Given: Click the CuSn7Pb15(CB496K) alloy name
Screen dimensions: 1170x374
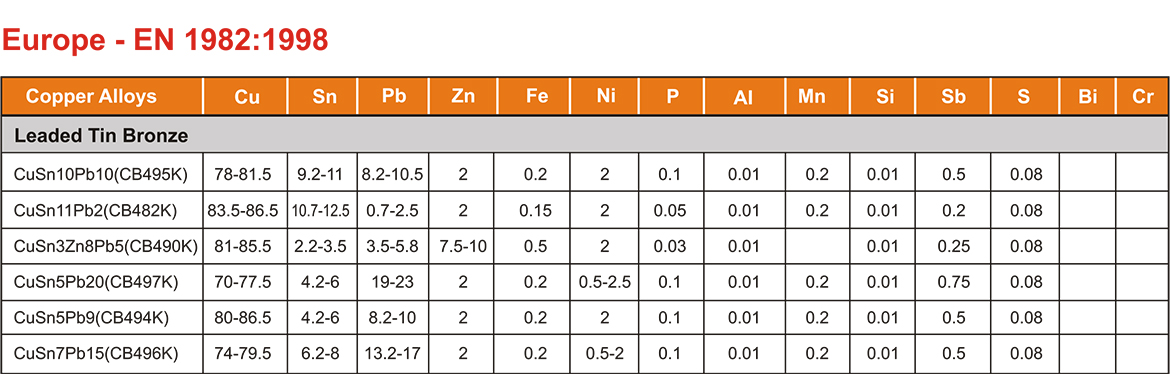Looking at the screenshot, I should tap(96, 354).
